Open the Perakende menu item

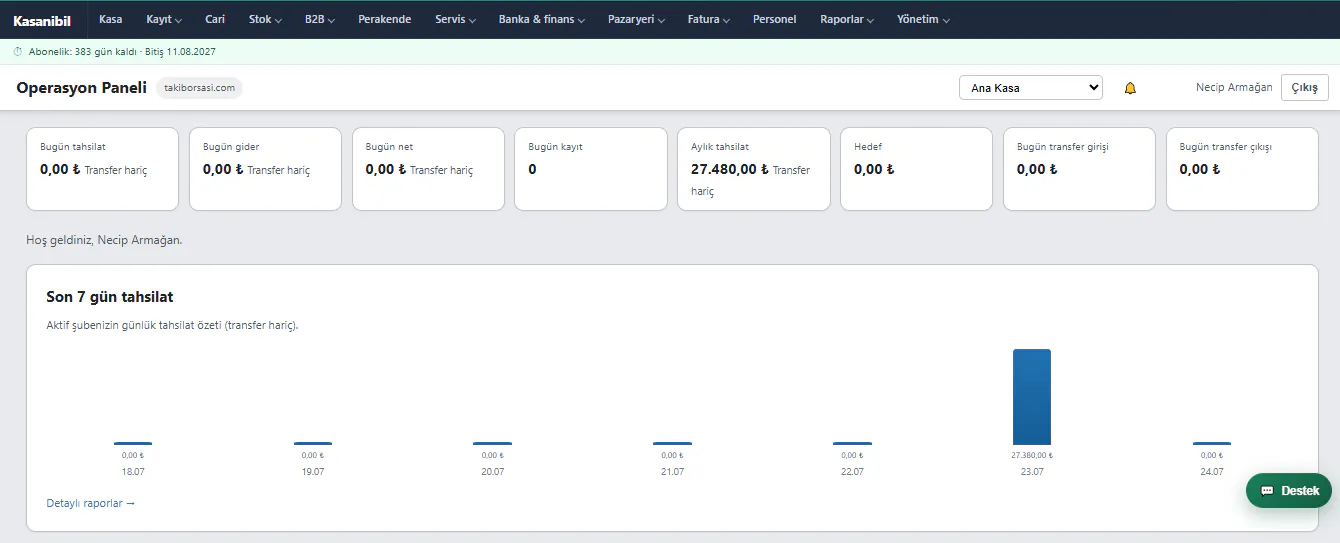click(x=385, y=20)
